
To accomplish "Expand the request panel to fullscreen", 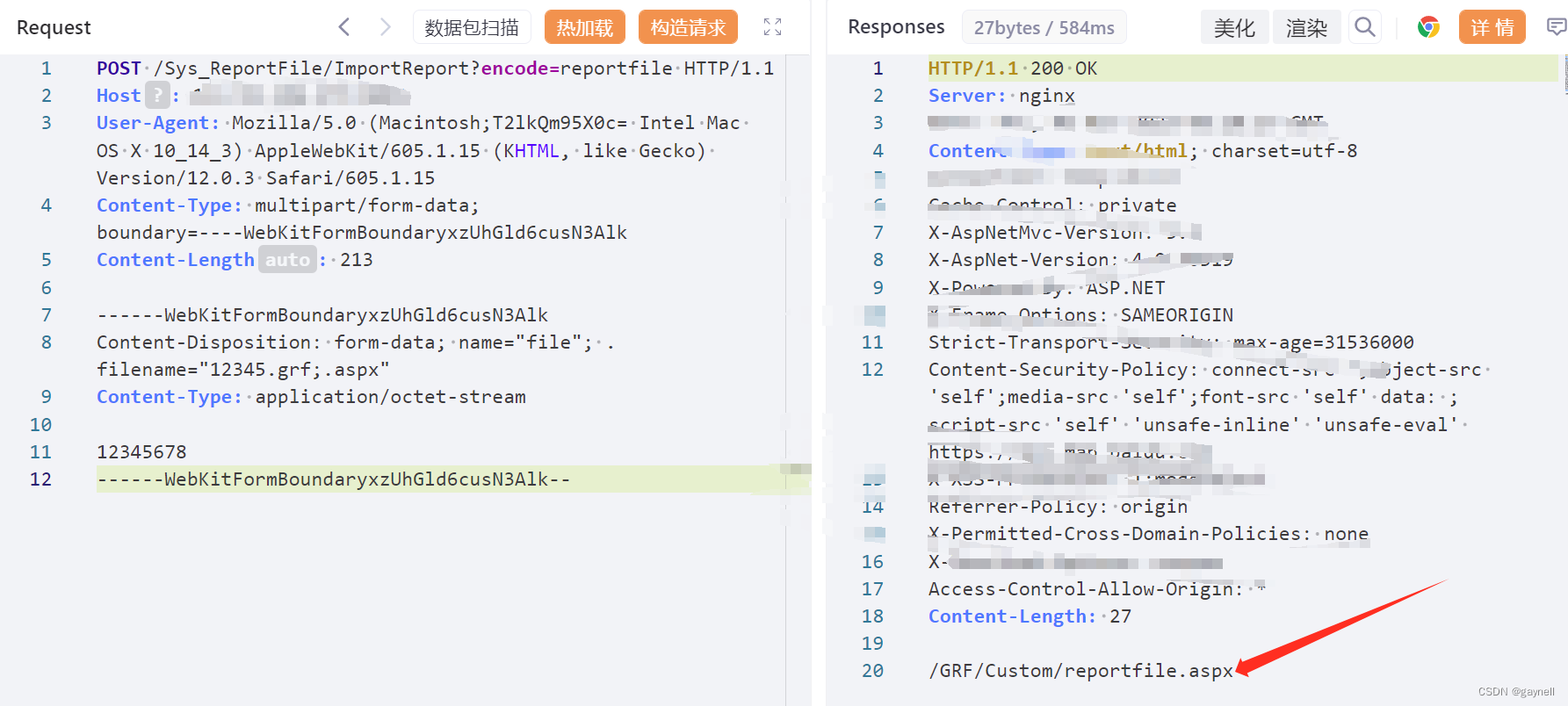I will click(772, 27).
